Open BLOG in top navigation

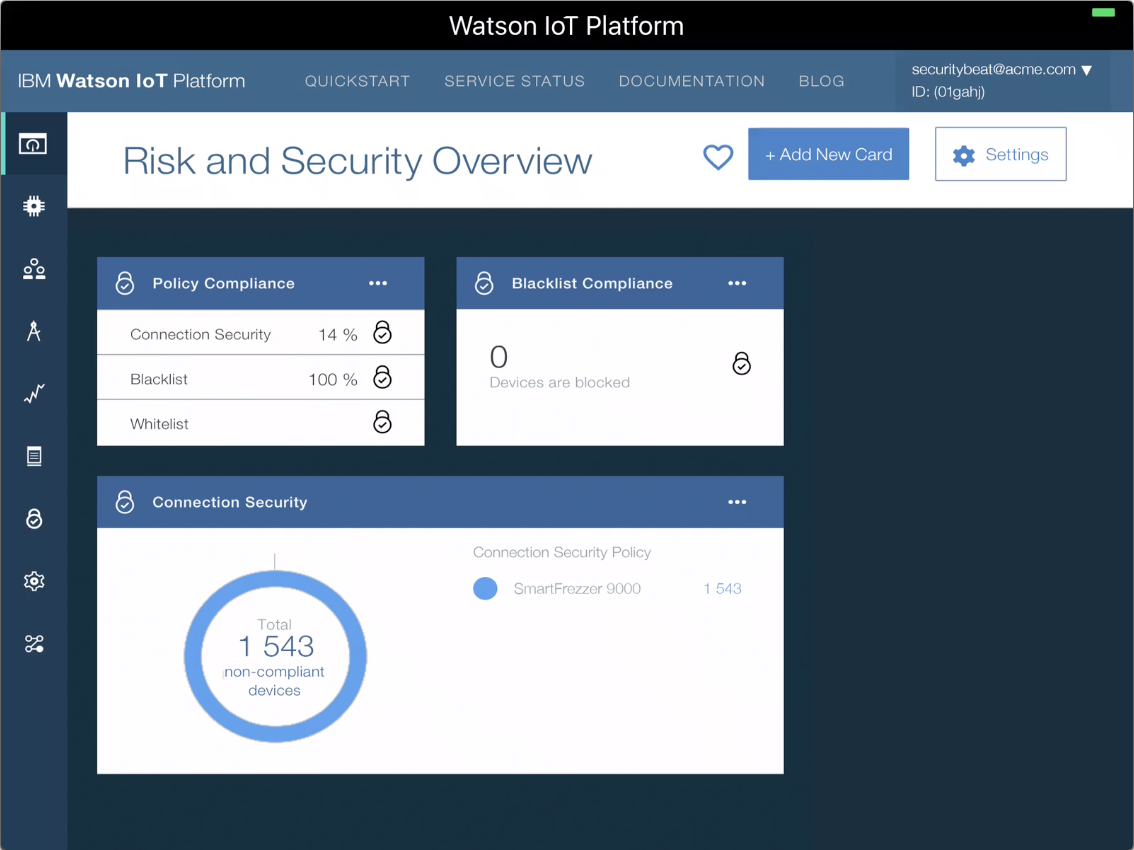pyautogui.click(x=822, y=81)
